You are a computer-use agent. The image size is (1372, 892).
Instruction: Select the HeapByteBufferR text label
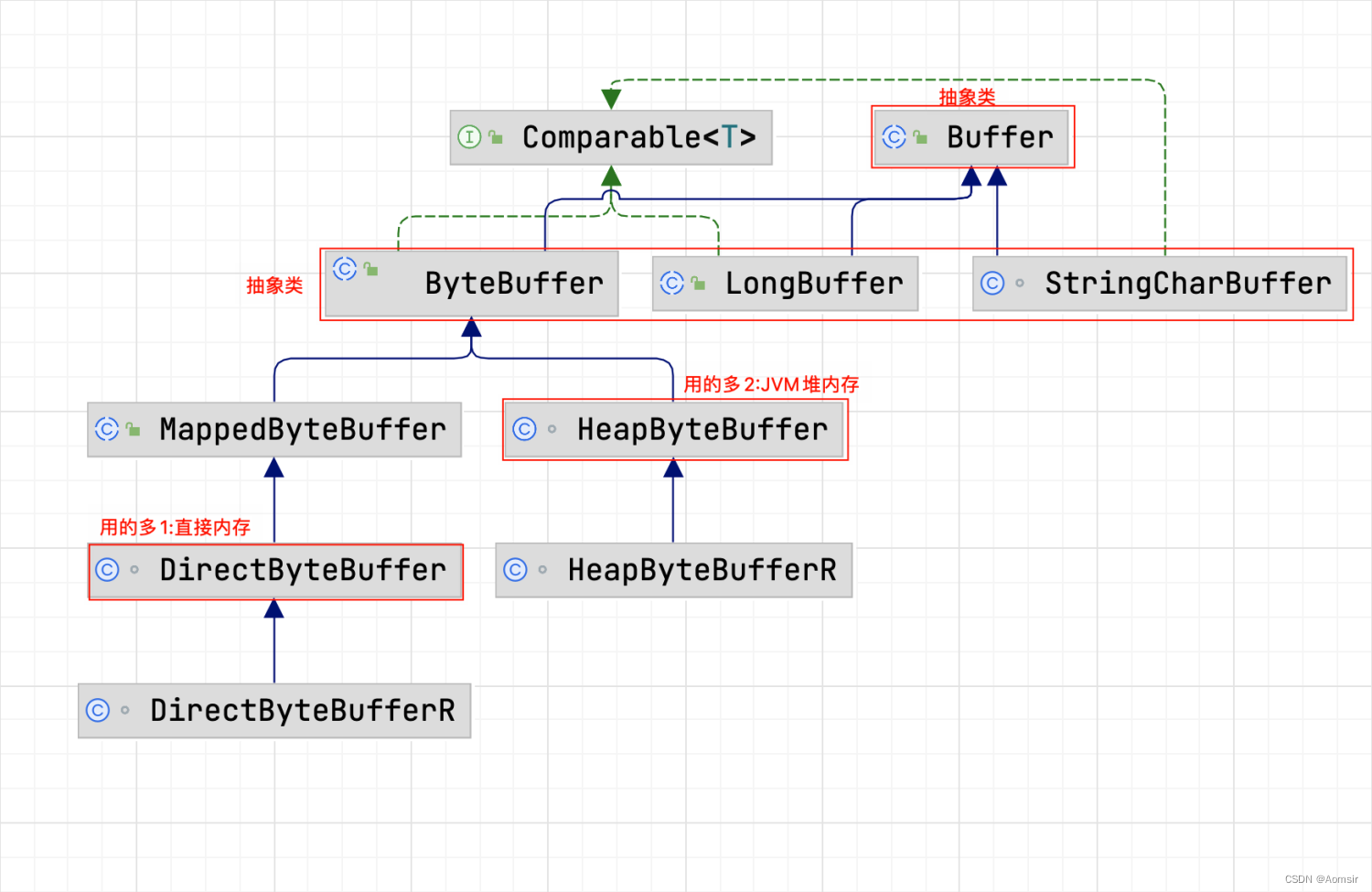(x=702, y=570)
